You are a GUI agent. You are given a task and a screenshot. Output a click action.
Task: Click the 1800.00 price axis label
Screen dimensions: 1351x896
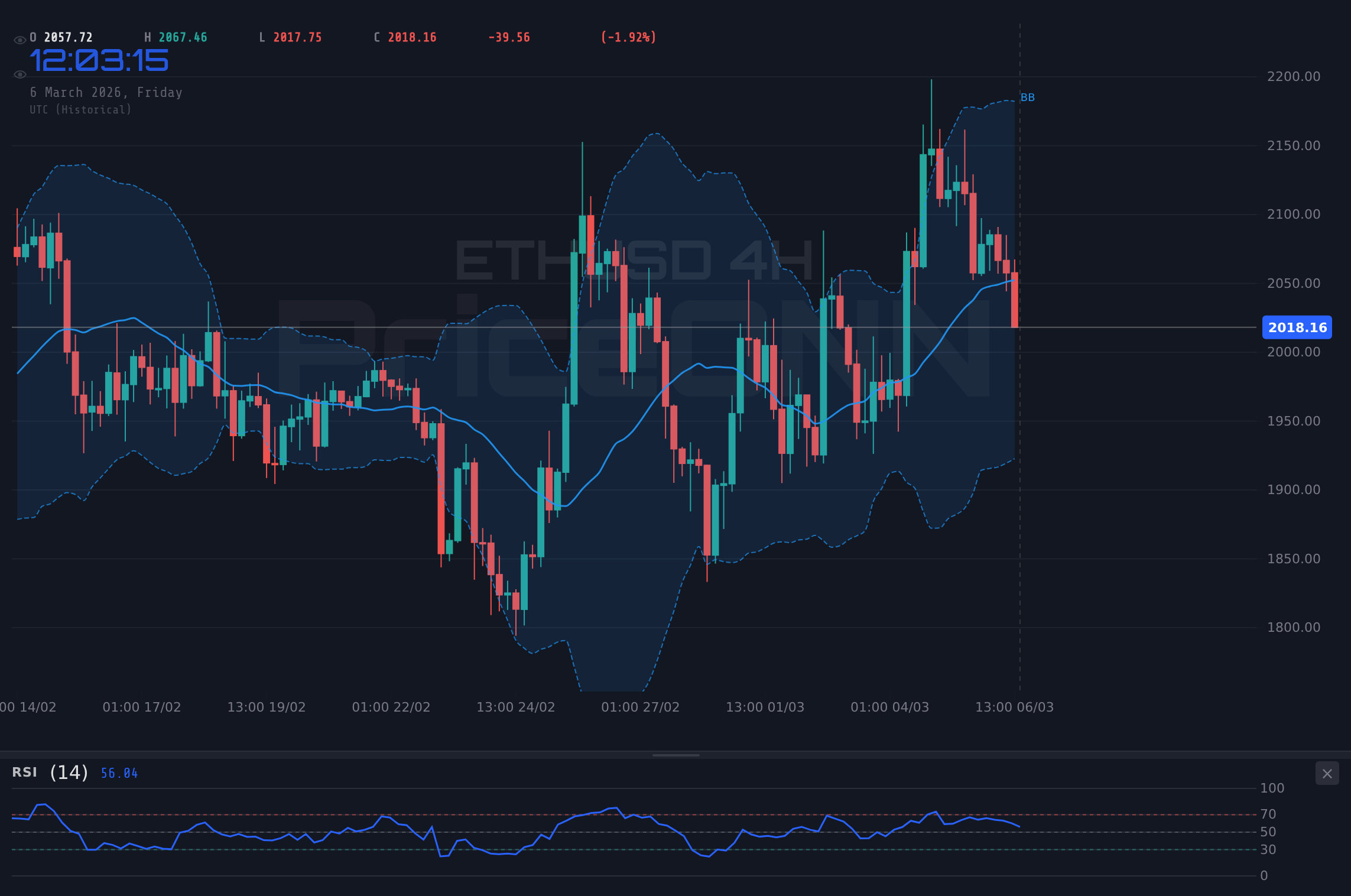tap(1294, 628)
